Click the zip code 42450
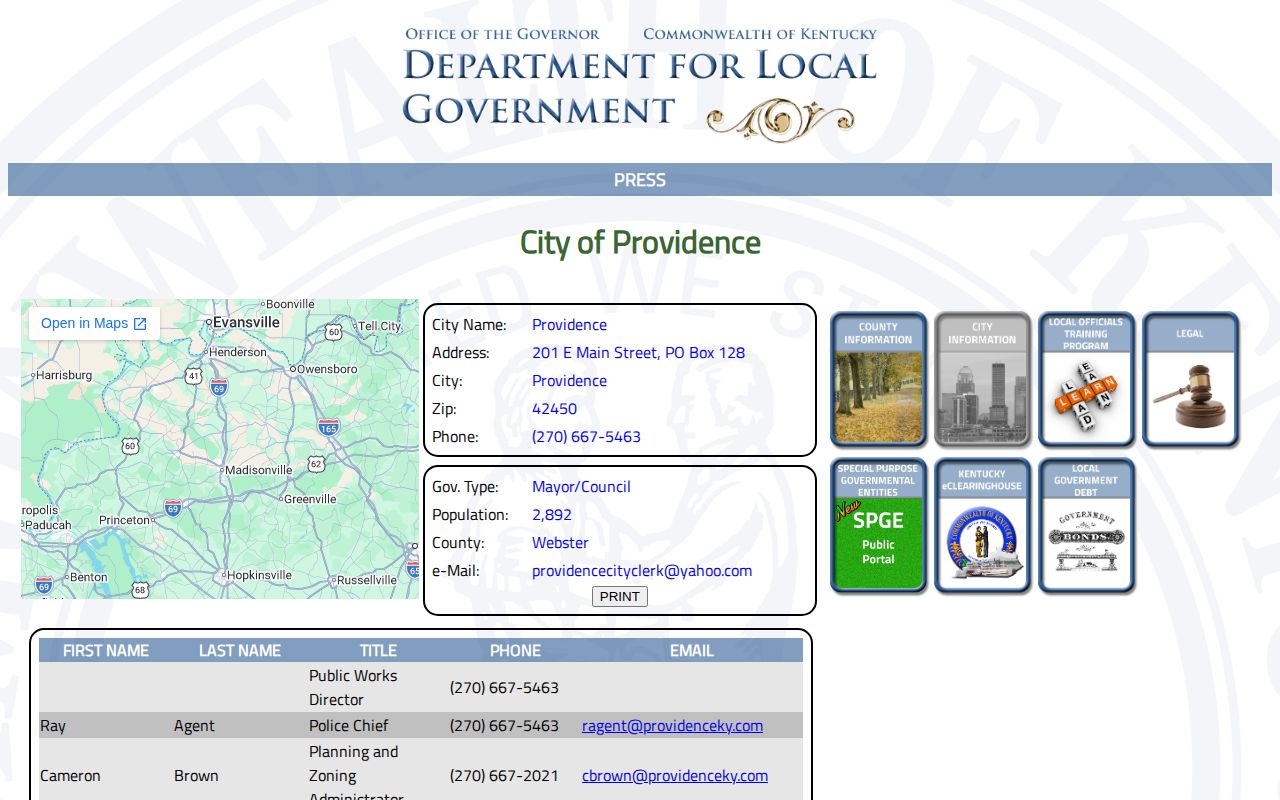The height and width of the screenshot is (800, 1280). [x=554, y=408]
